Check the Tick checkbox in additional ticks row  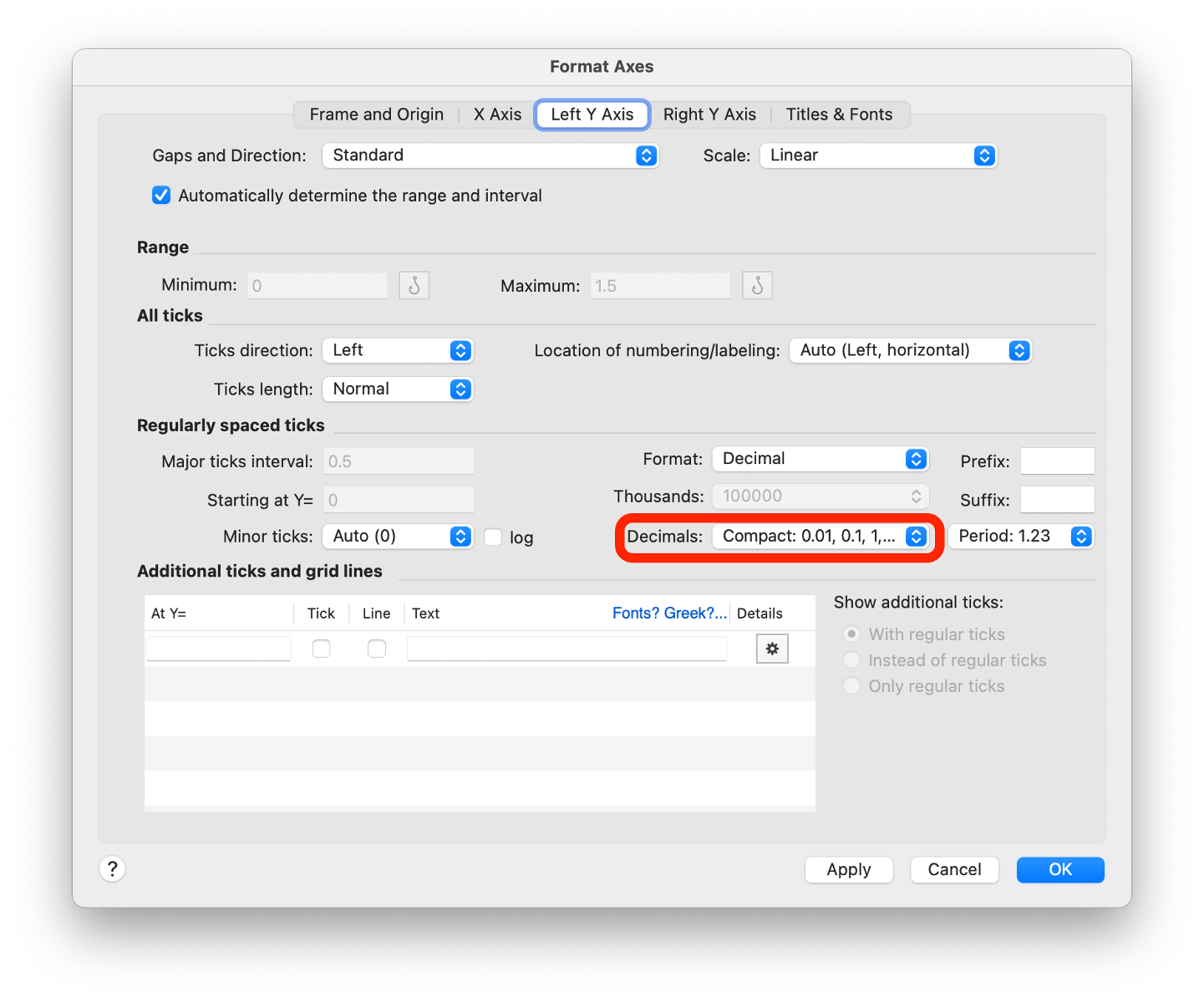coord(321,649)
